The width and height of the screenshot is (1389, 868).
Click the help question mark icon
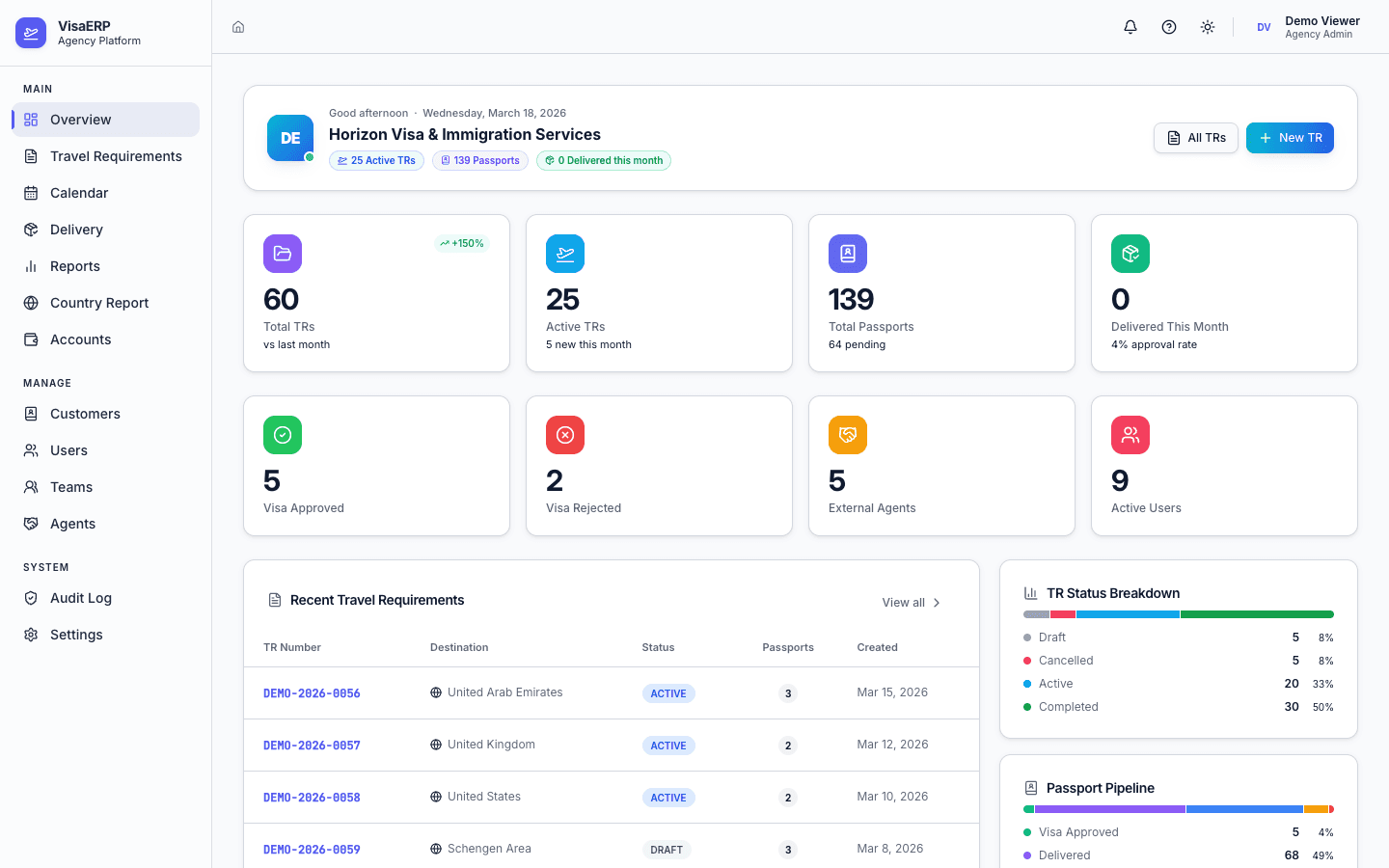coord(1168,27)
